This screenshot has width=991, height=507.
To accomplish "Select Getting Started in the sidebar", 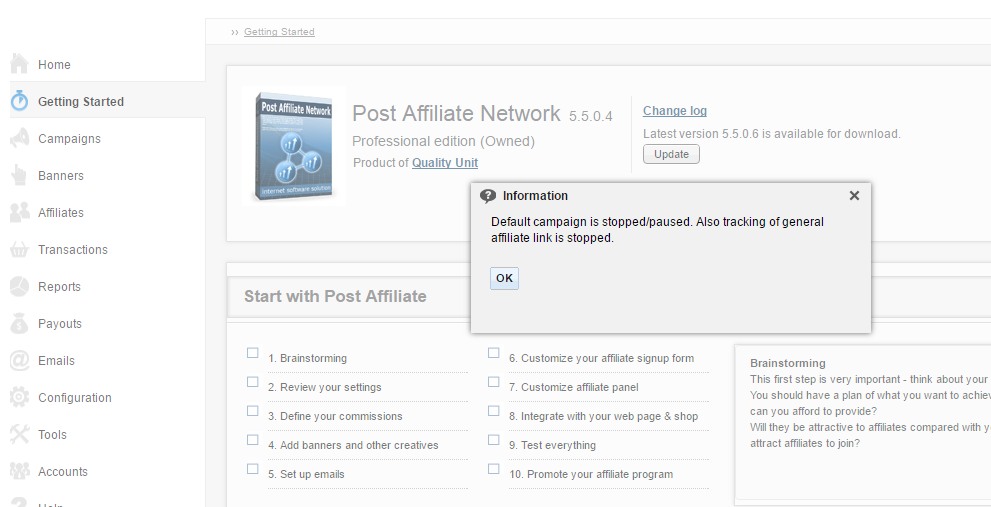I will [81, 102].
